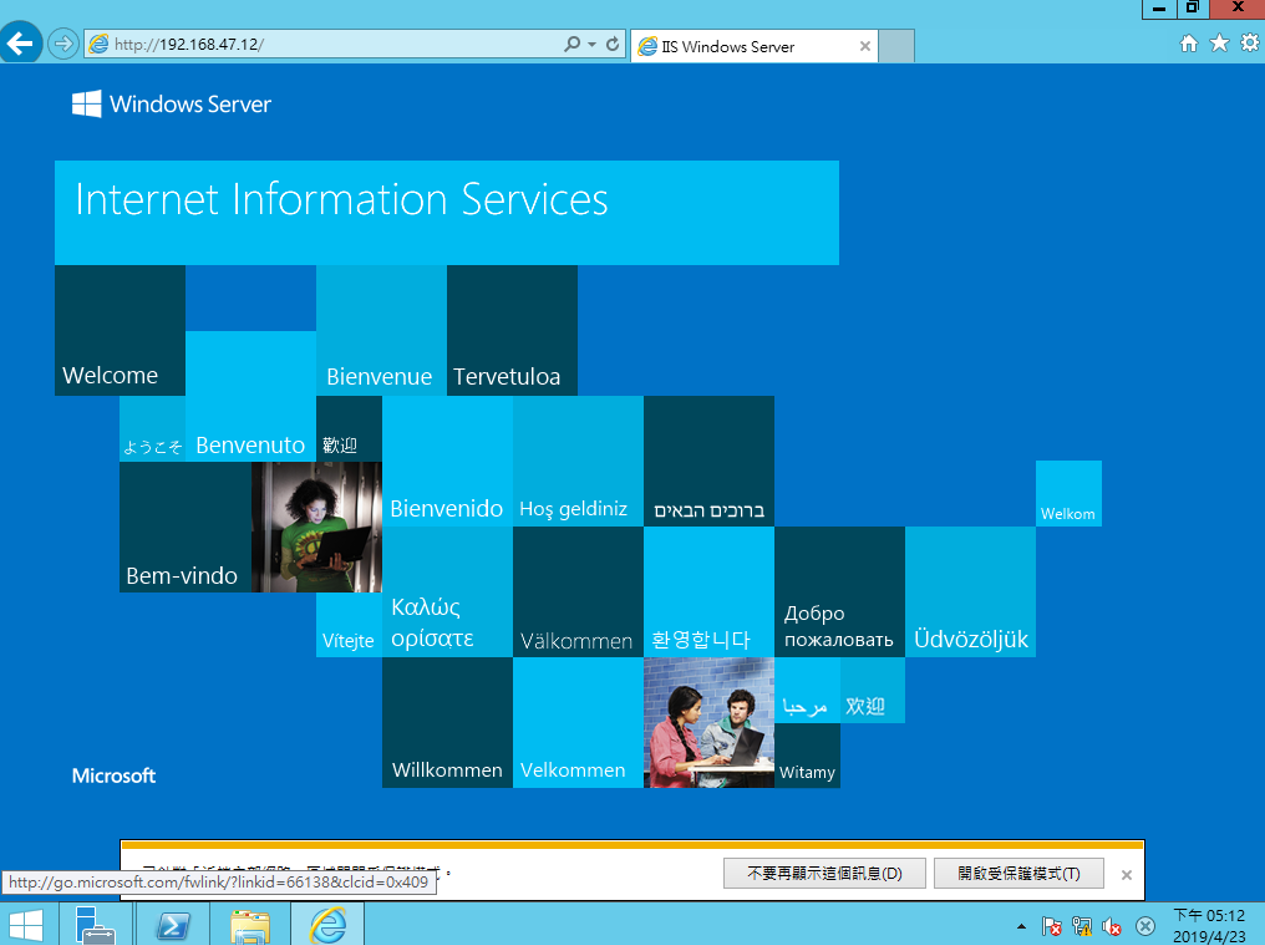Click the Refresh icon in address bar
Viewport: 1265px width, 945px height.
pos(613,44)
